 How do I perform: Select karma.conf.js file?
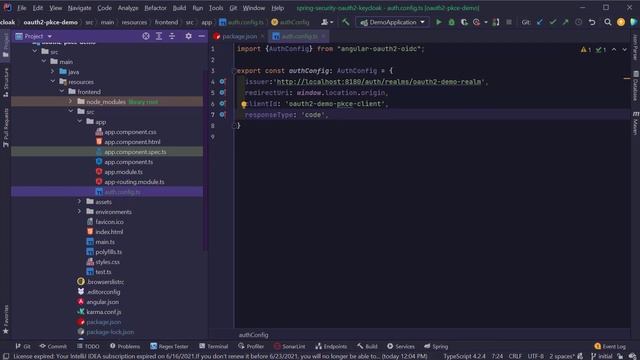pyautogui.click(x=104, y=311)
